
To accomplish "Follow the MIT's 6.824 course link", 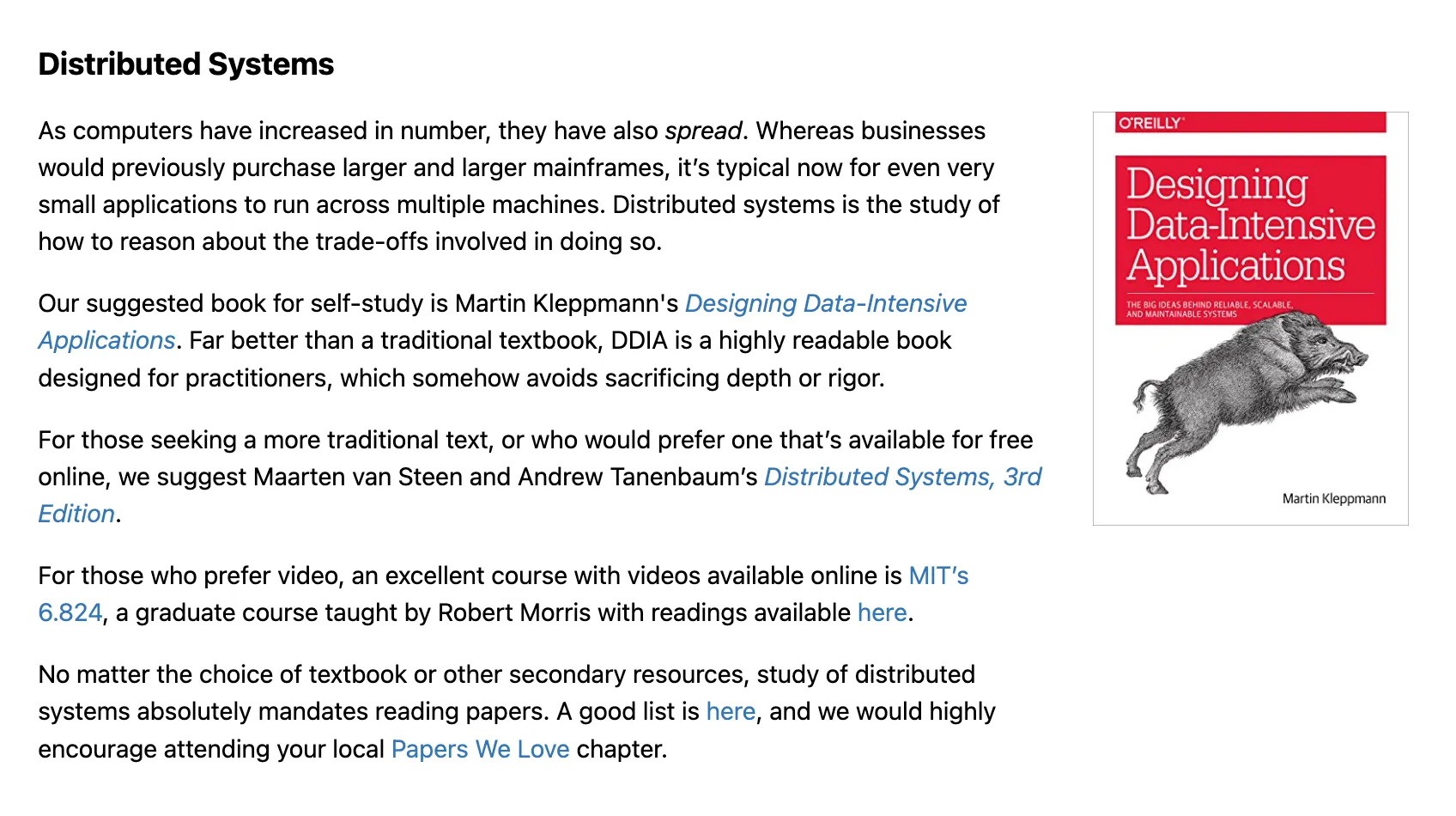I will [x=937, y=576].
